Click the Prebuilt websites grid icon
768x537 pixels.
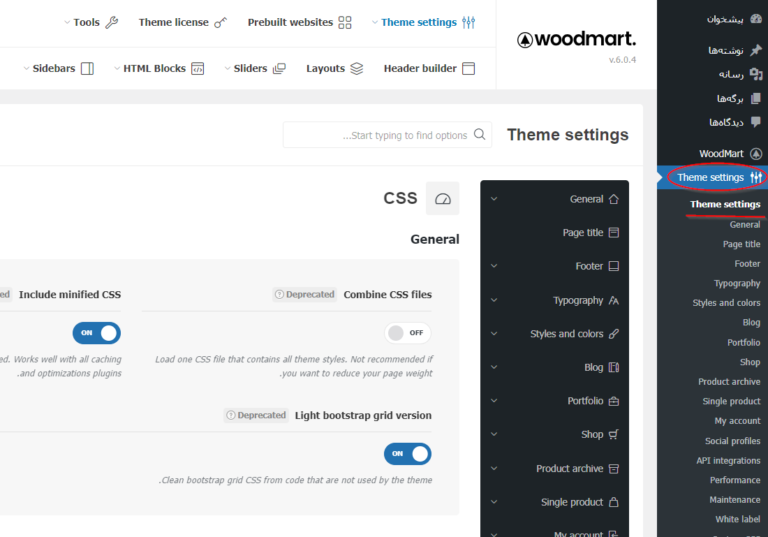[345, 22]
